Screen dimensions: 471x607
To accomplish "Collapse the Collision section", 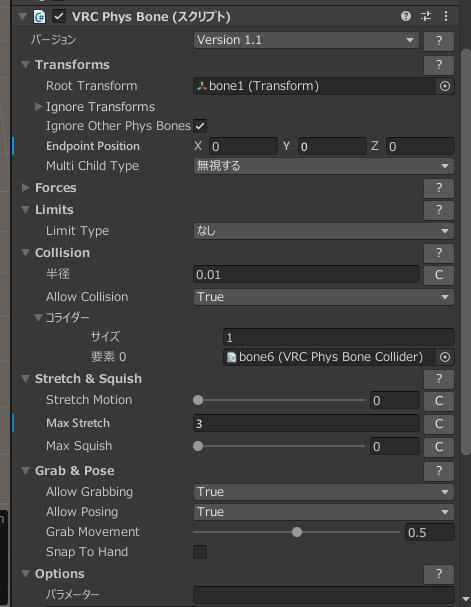I will coord(26,253).
